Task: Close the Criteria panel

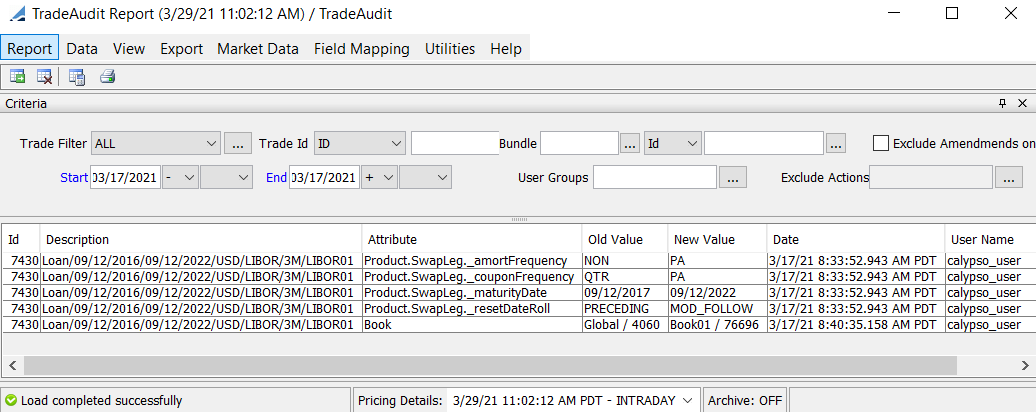Action: (x=1022, y=104)
